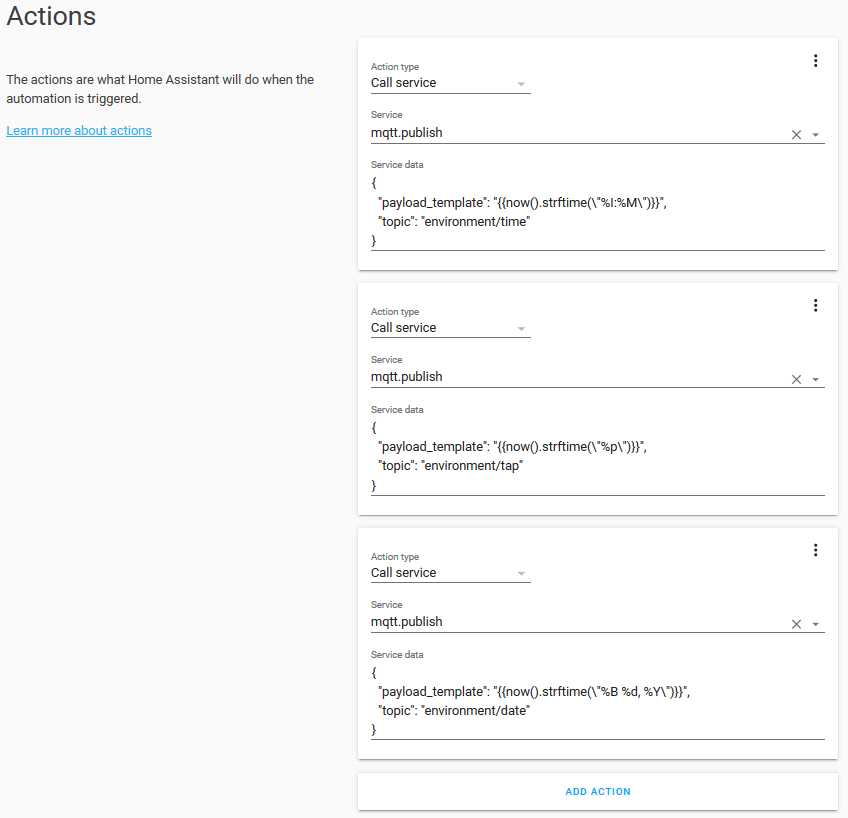
Task: Clear the service field in the third action
Action: point(797,624)
